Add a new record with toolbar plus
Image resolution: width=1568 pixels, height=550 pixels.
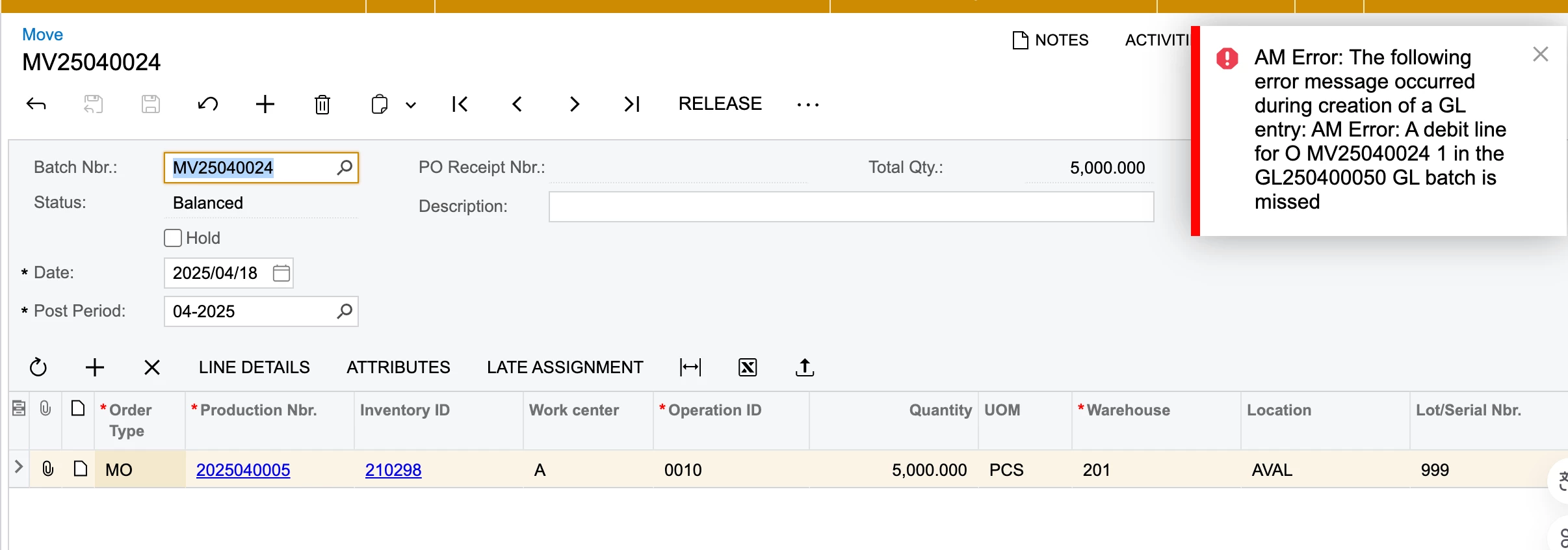[x=265, y=104]
